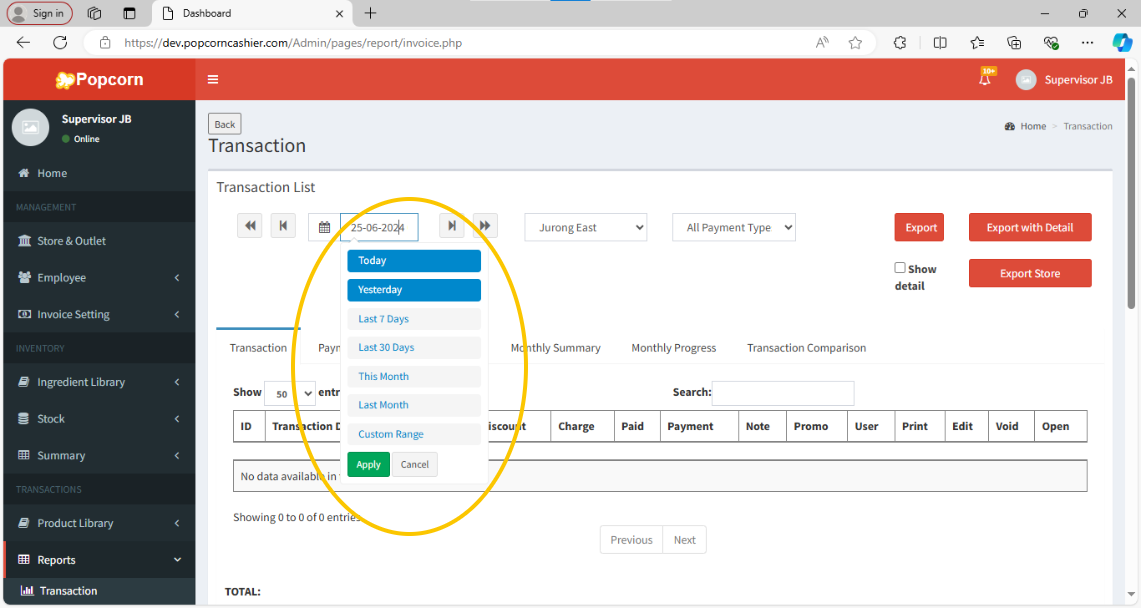1141x608 pixels.
Task: Collapse the Reports sidebar menu
Action: tap(100, 560)
